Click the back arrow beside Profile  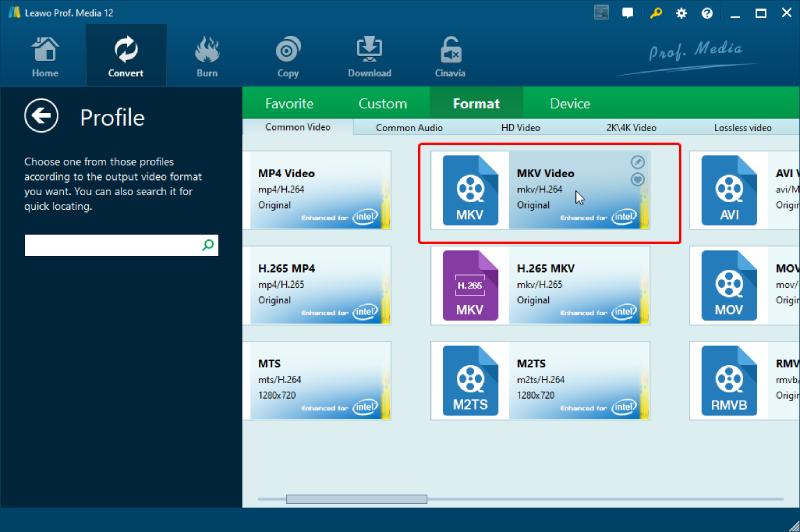click(41, 116)
